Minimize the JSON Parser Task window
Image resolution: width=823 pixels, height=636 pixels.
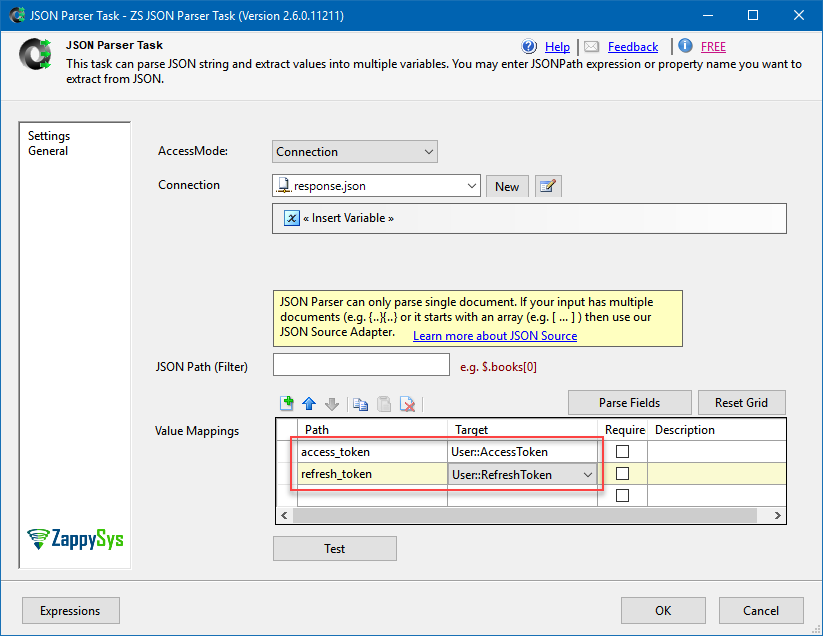pos(708,15)
